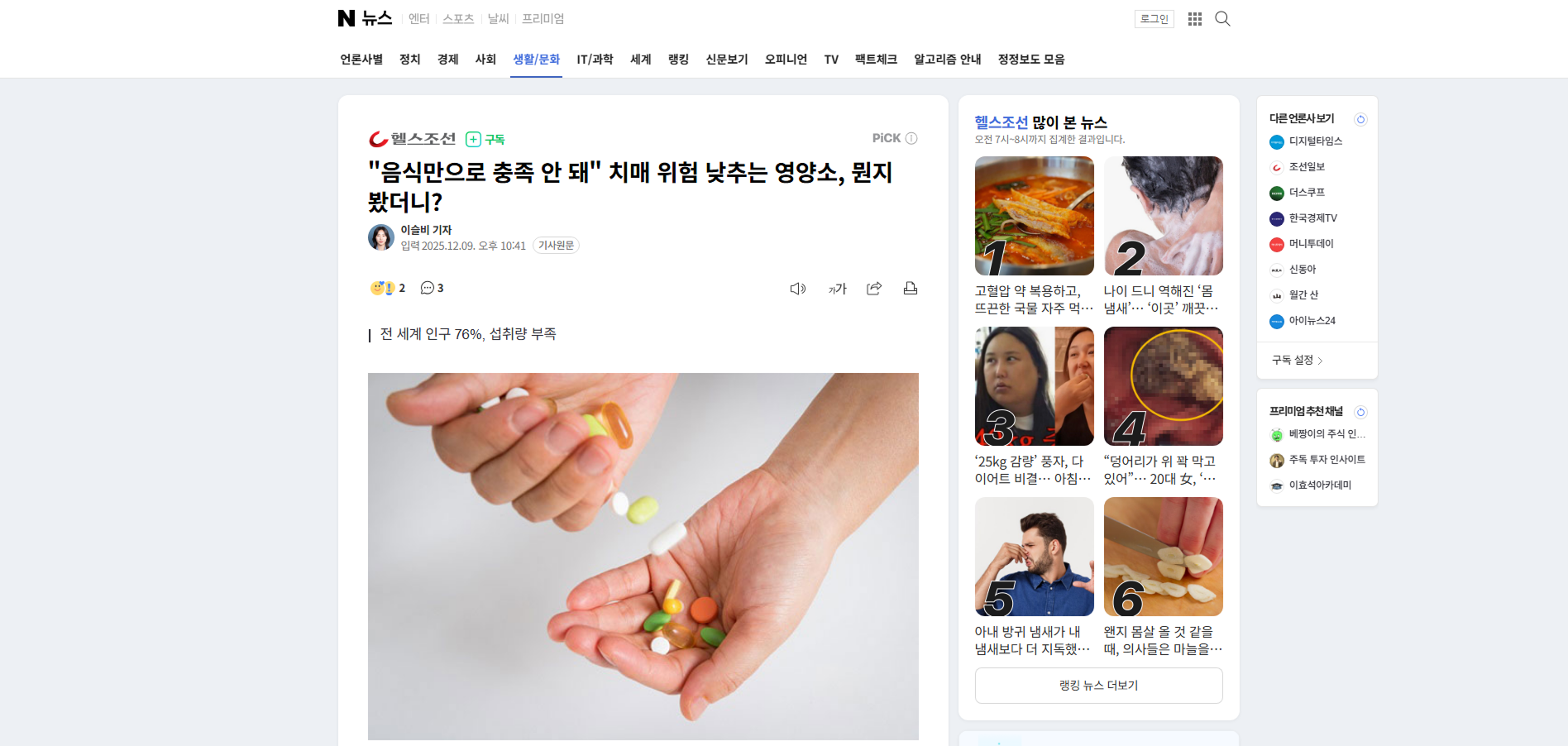The image size is (1568, 746).
Task: Share the article via share icon
Action: (874, 288)
